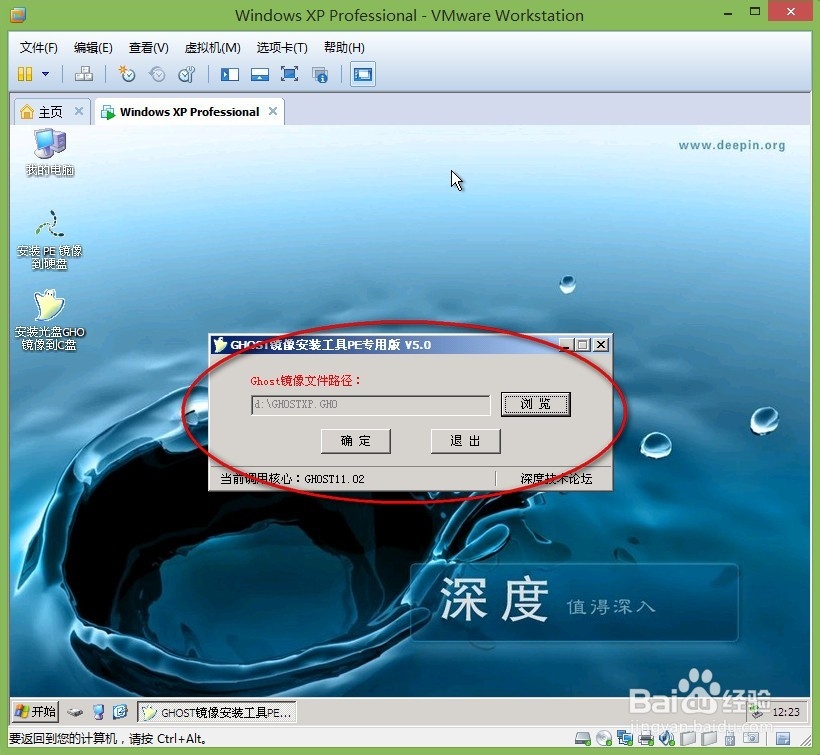This screenshot has width=820, height=755.
Task: Close the GHOST镜像安装工具 dialog
Action: point(601,345)
